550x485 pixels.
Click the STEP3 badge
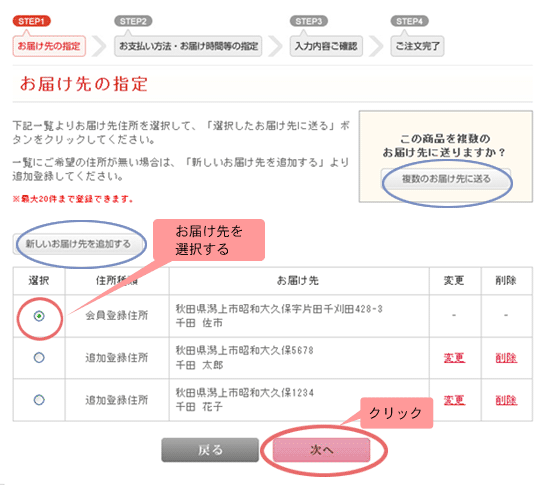[x=309, y=21]
